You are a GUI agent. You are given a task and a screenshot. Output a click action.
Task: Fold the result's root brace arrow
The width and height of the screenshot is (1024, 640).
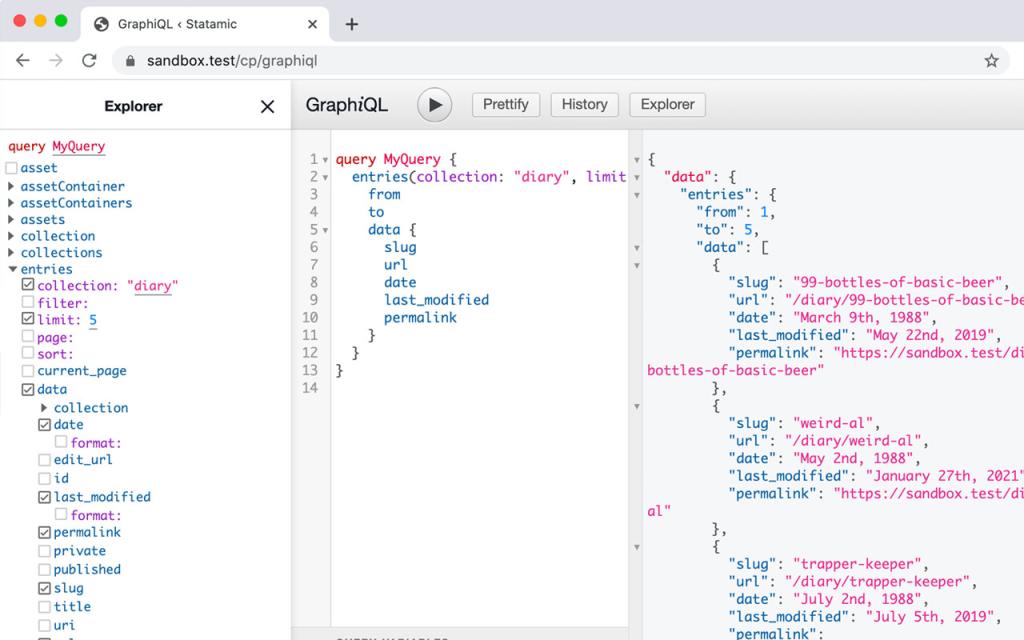[637, 160]
